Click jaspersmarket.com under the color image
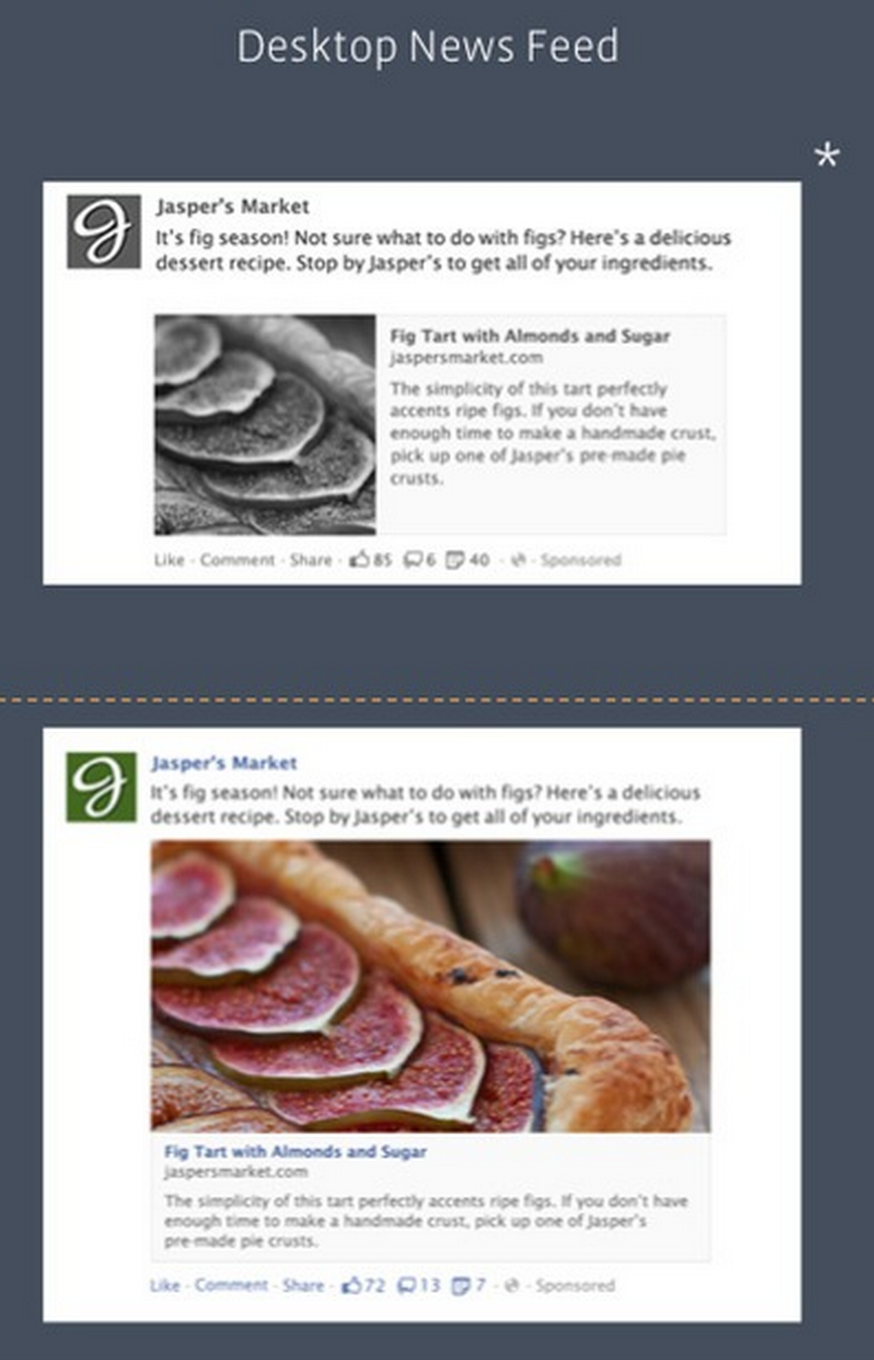874x1360 pixels. pos(236,1171)
